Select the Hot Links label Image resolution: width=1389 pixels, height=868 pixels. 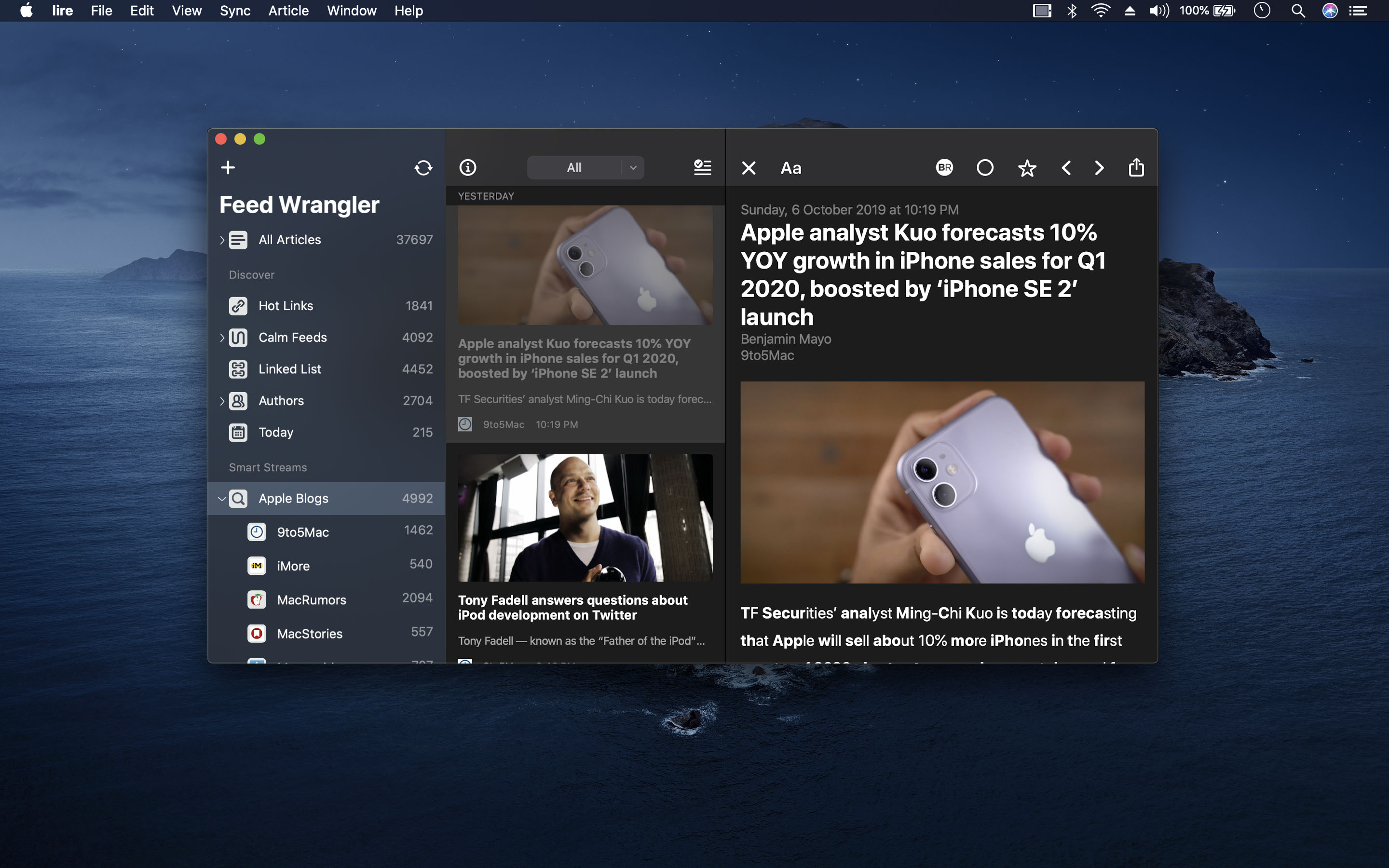click(x=286, y=306)
